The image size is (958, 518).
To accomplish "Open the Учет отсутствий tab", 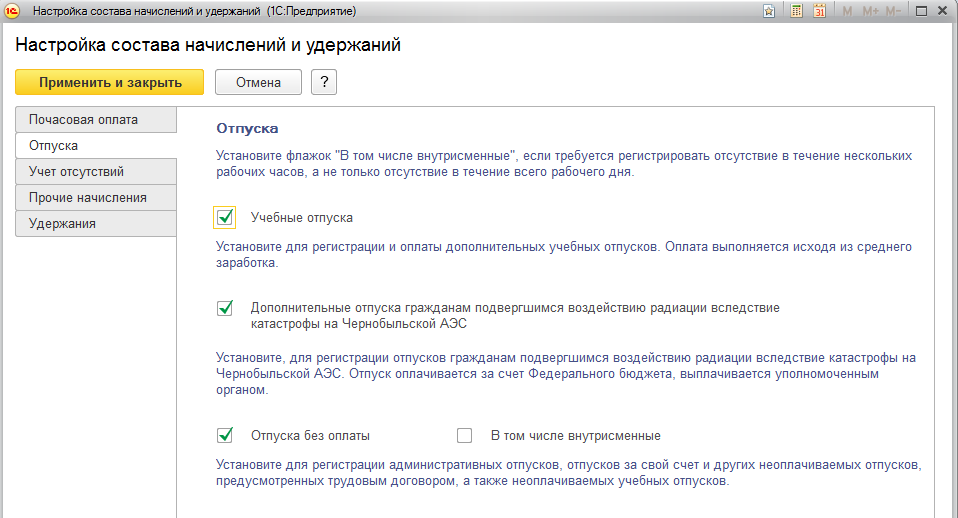I will coord(96,172).
